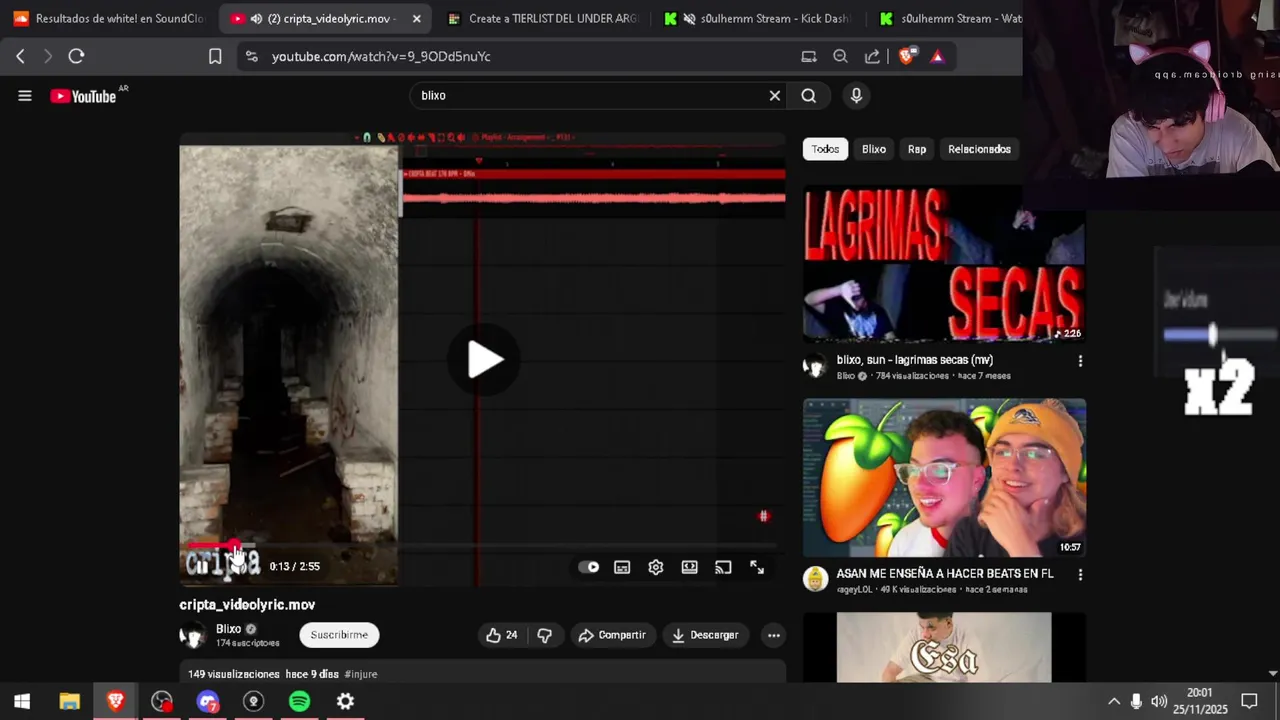Like the video (24 likes)

501,635
